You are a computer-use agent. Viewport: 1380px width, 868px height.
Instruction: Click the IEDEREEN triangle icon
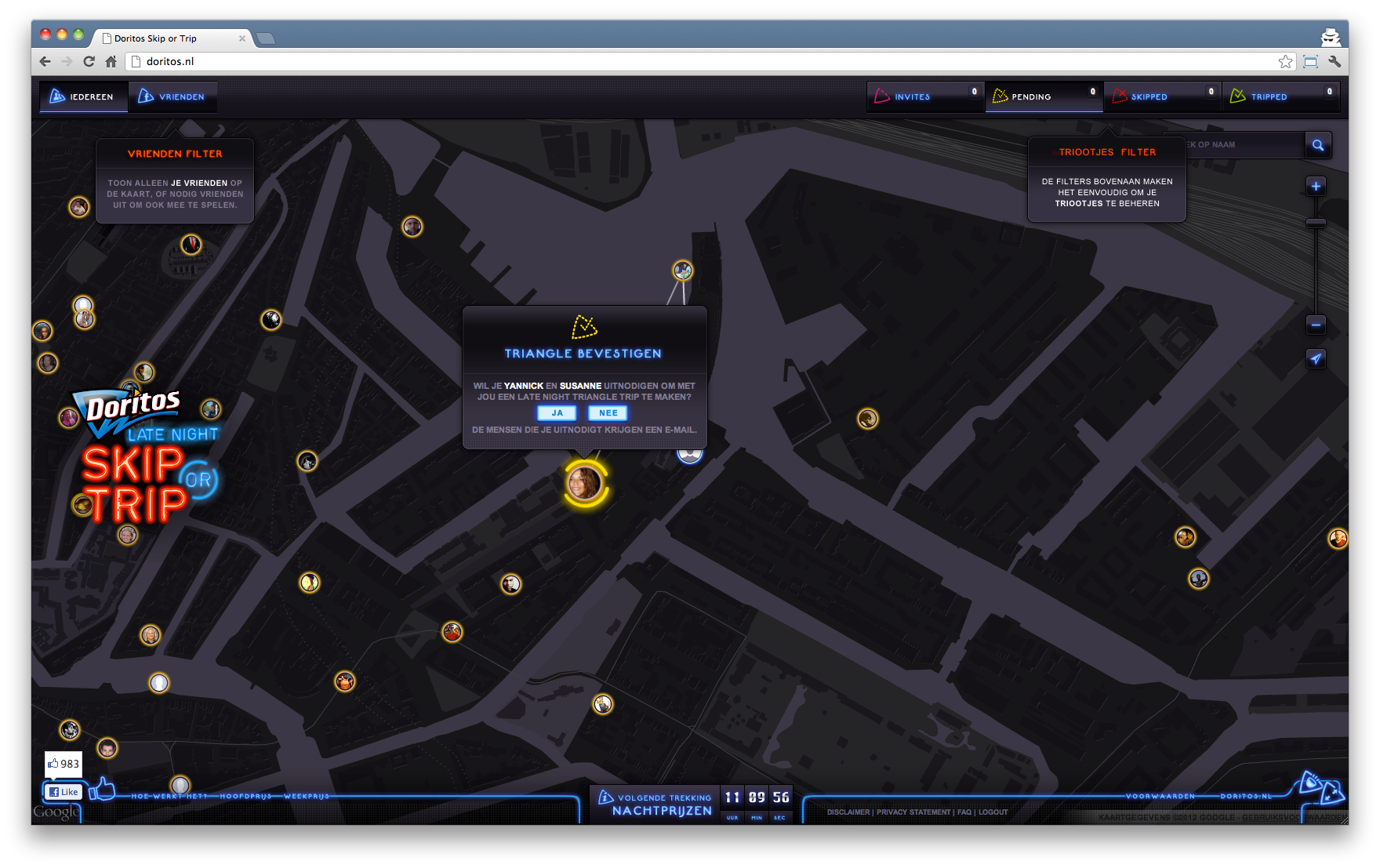[57, 96]
